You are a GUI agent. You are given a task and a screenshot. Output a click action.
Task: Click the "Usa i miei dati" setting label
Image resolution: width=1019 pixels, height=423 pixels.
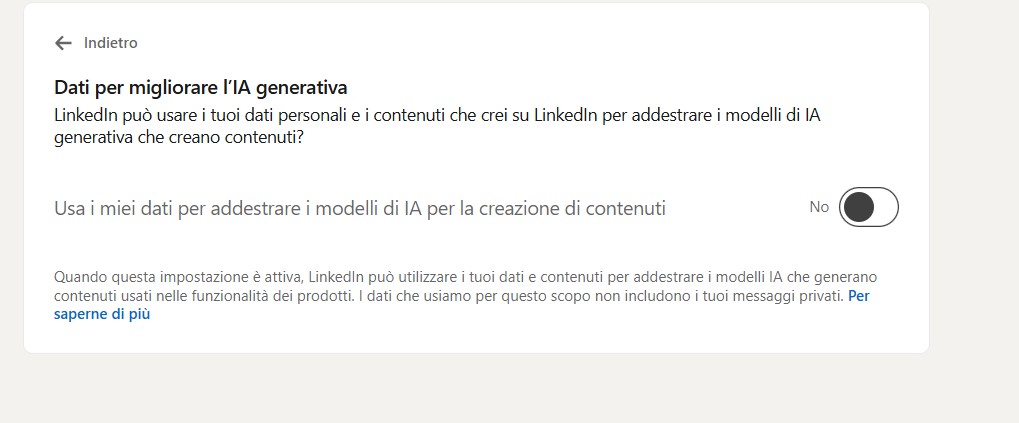(359, 208)
